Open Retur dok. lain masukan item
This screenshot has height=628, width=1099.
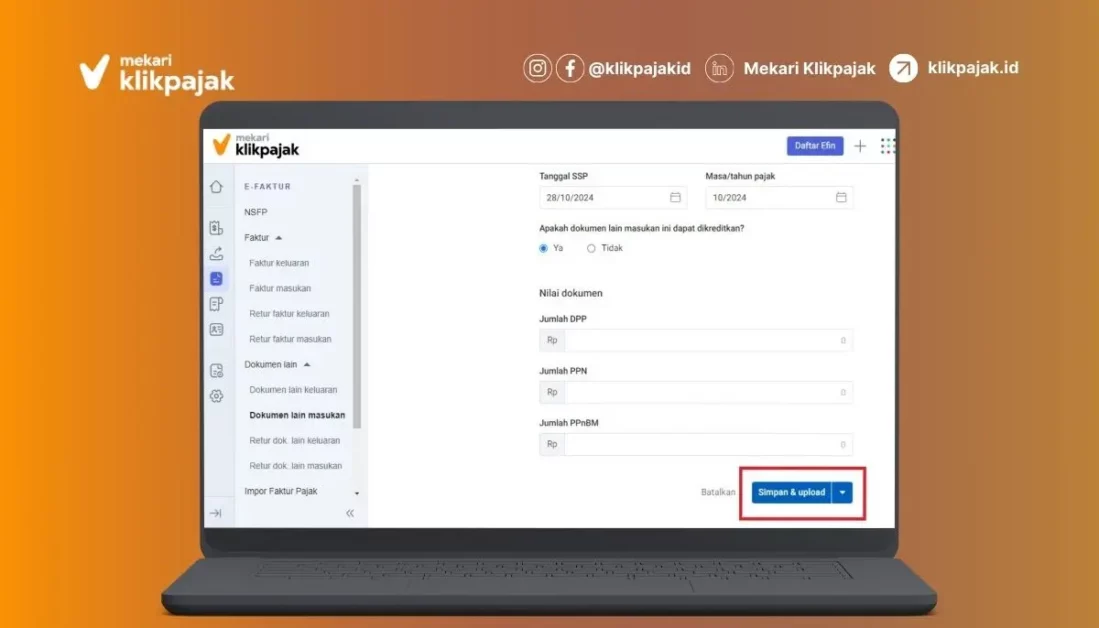click(296, 465)
